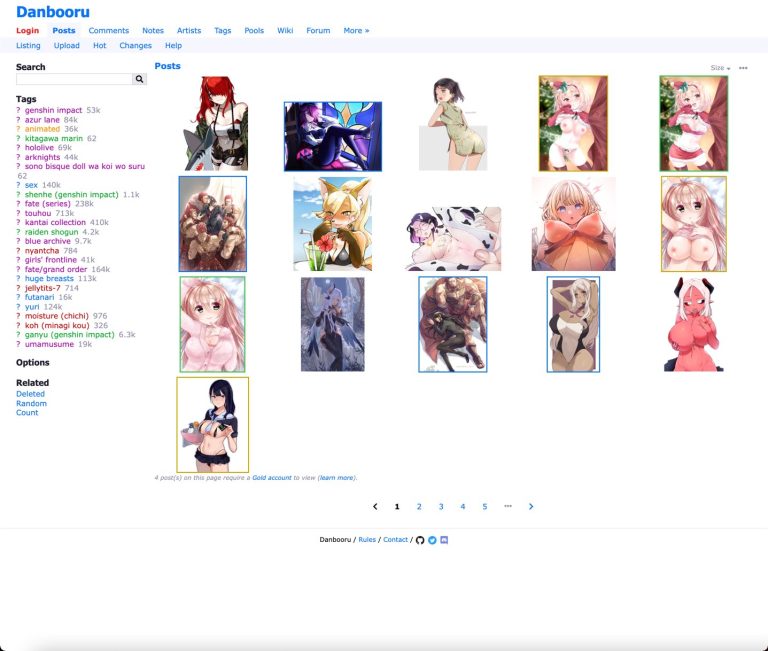768x651 pixels.
Task: Open the Help submenu link
Action: (173, 46)
